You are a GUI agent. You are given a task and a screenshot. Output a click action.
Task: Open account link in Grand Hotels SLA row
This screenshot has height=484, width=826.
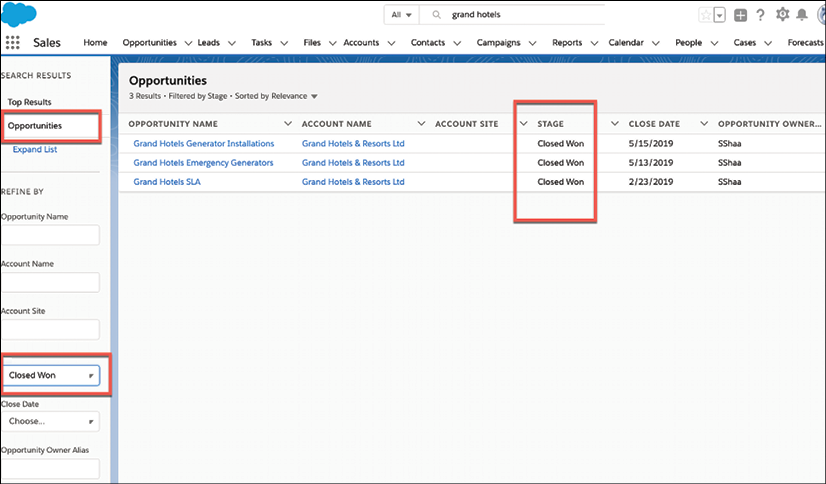353,182
